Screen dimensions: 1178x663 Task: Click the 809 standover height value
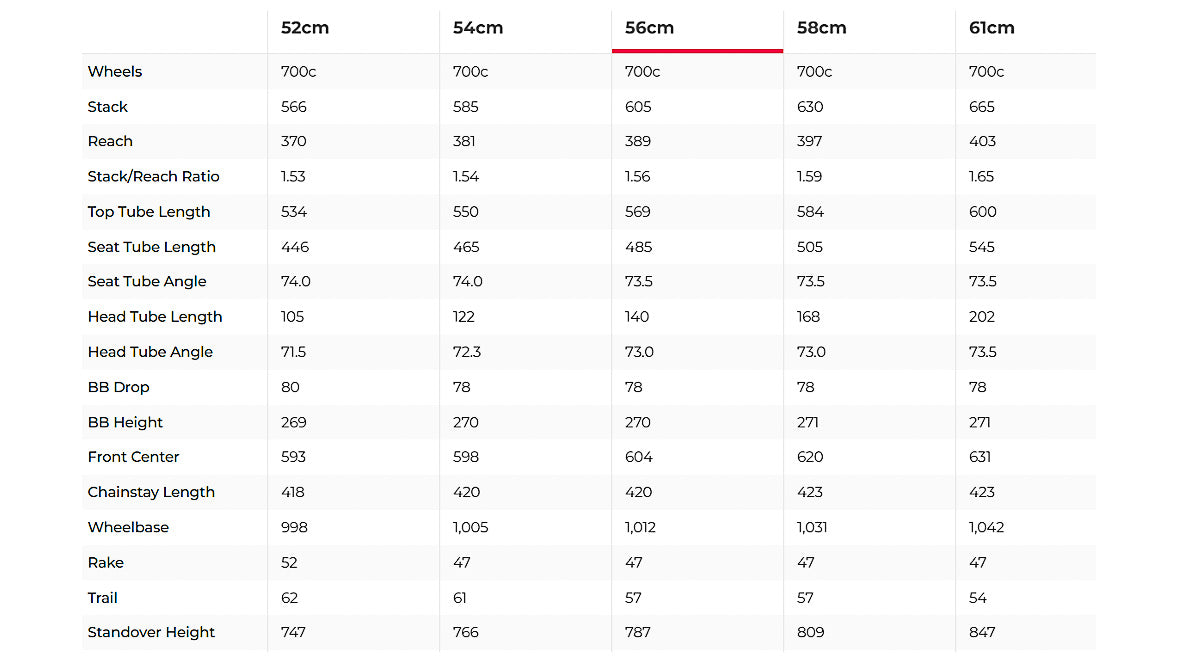pos(810,632)
